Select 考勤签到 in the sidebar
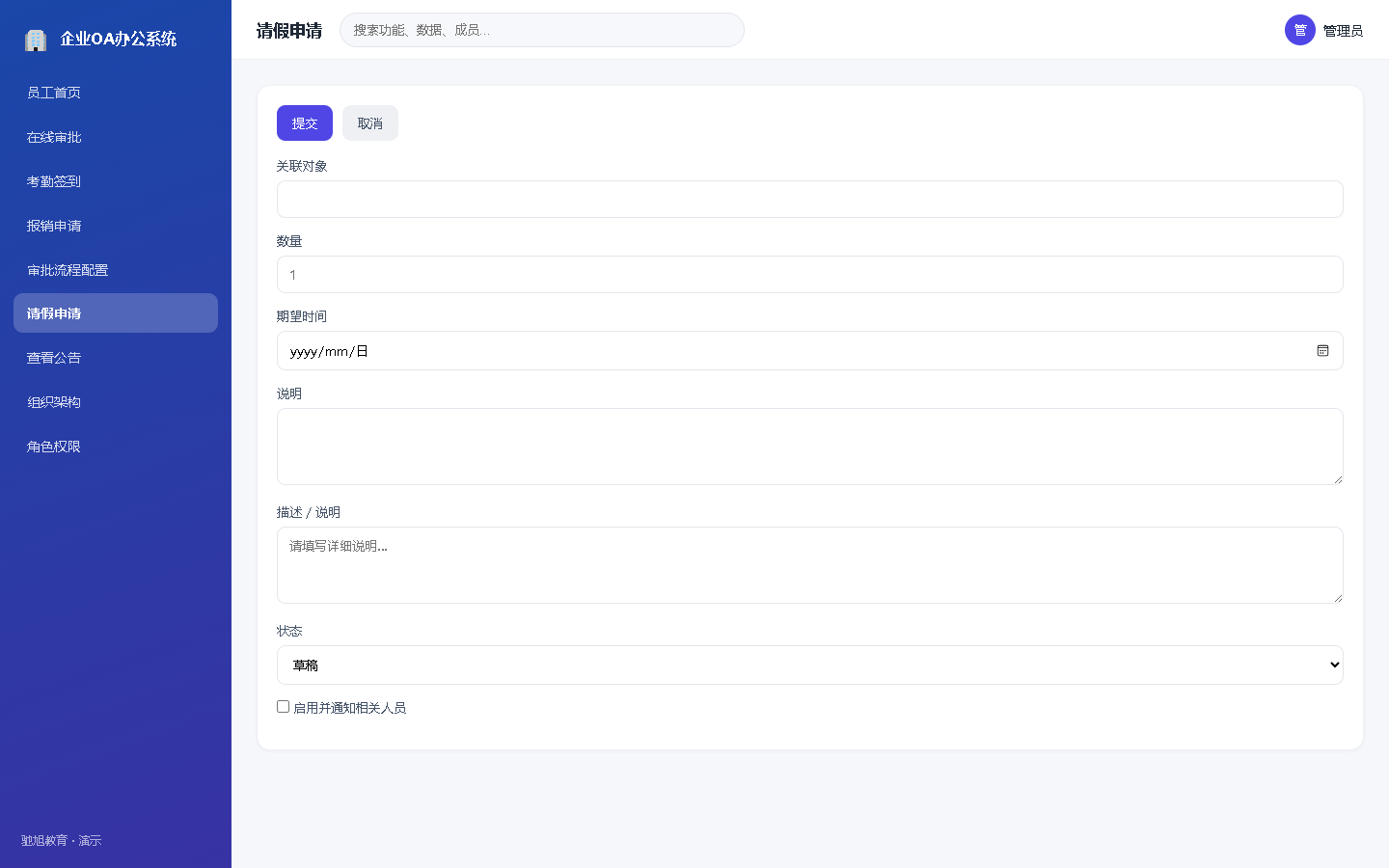Image resolution: width=1389 pixels, height=868 pixels. 116,181
